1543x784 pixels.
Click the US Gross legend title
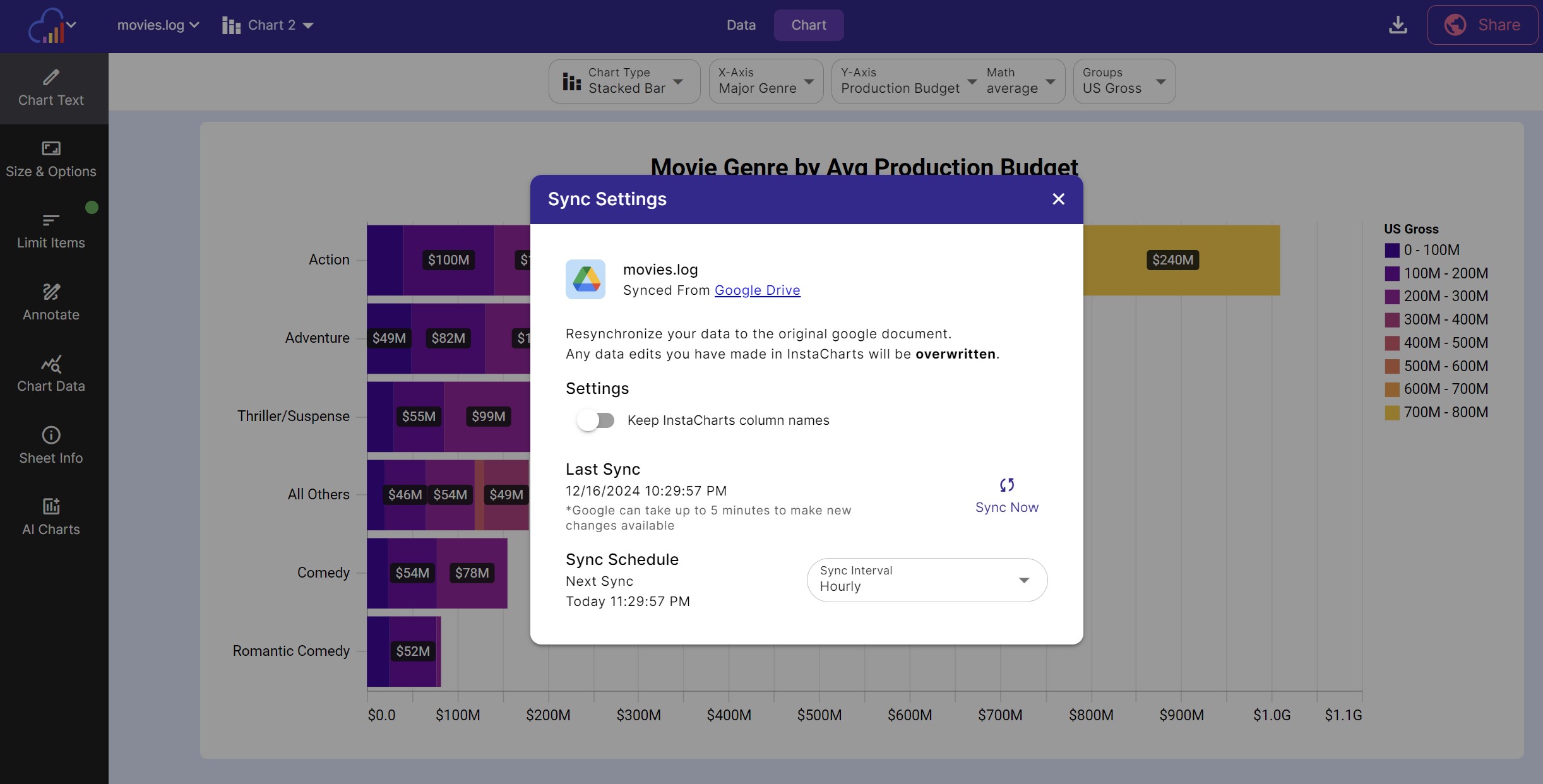point(1411,229)
